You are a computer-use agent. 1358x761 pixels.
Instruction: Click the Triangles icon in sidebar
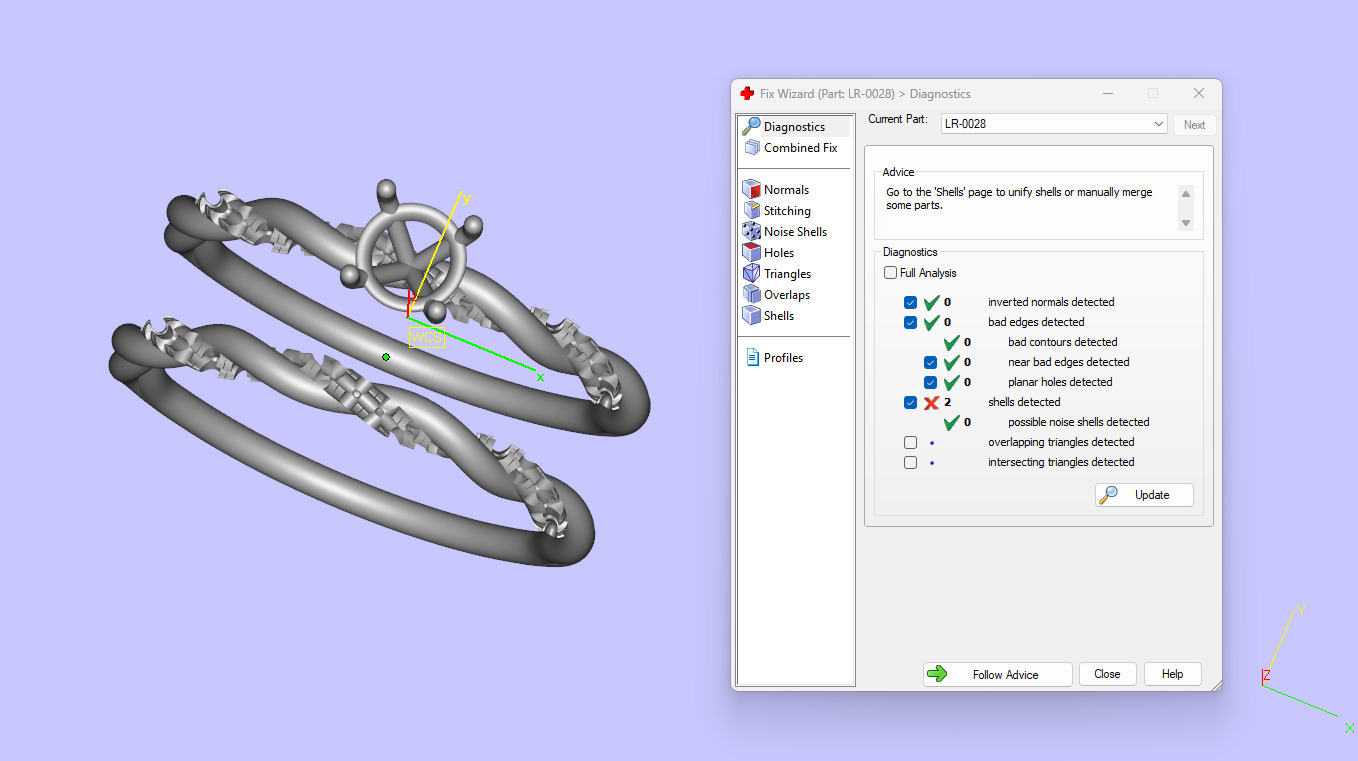tap(751, 273)
